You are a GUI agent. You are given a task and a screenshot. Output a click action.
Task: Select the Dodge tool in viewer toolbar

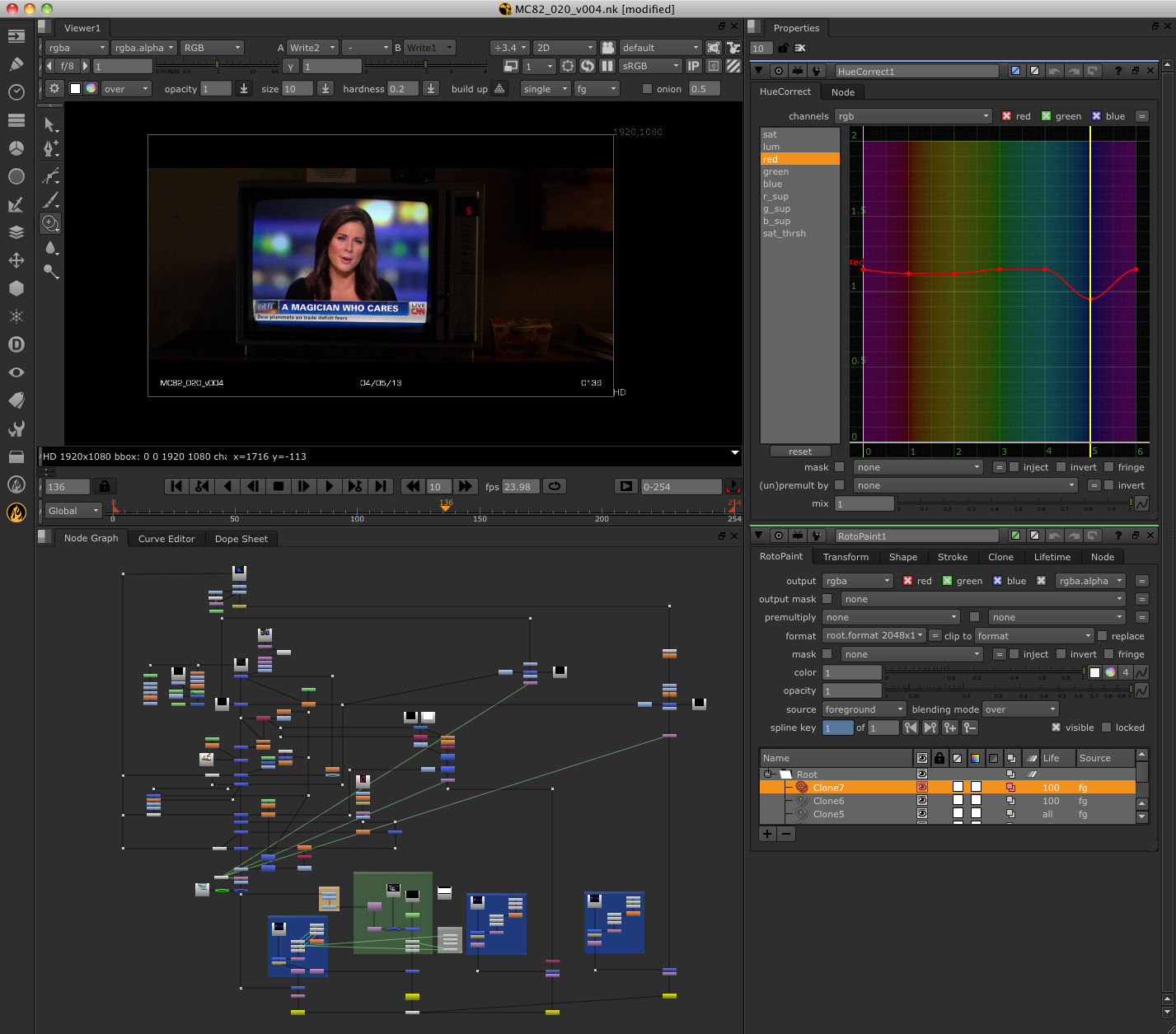[50, 271]
